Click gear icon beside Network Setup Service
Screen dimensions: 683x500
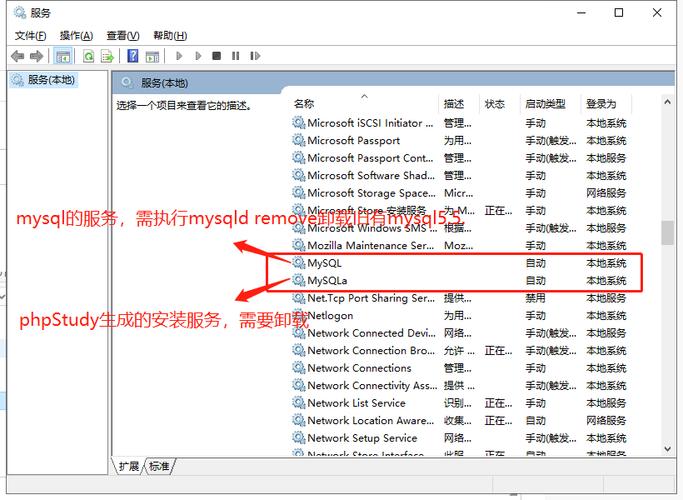click(x=298, y=438)
